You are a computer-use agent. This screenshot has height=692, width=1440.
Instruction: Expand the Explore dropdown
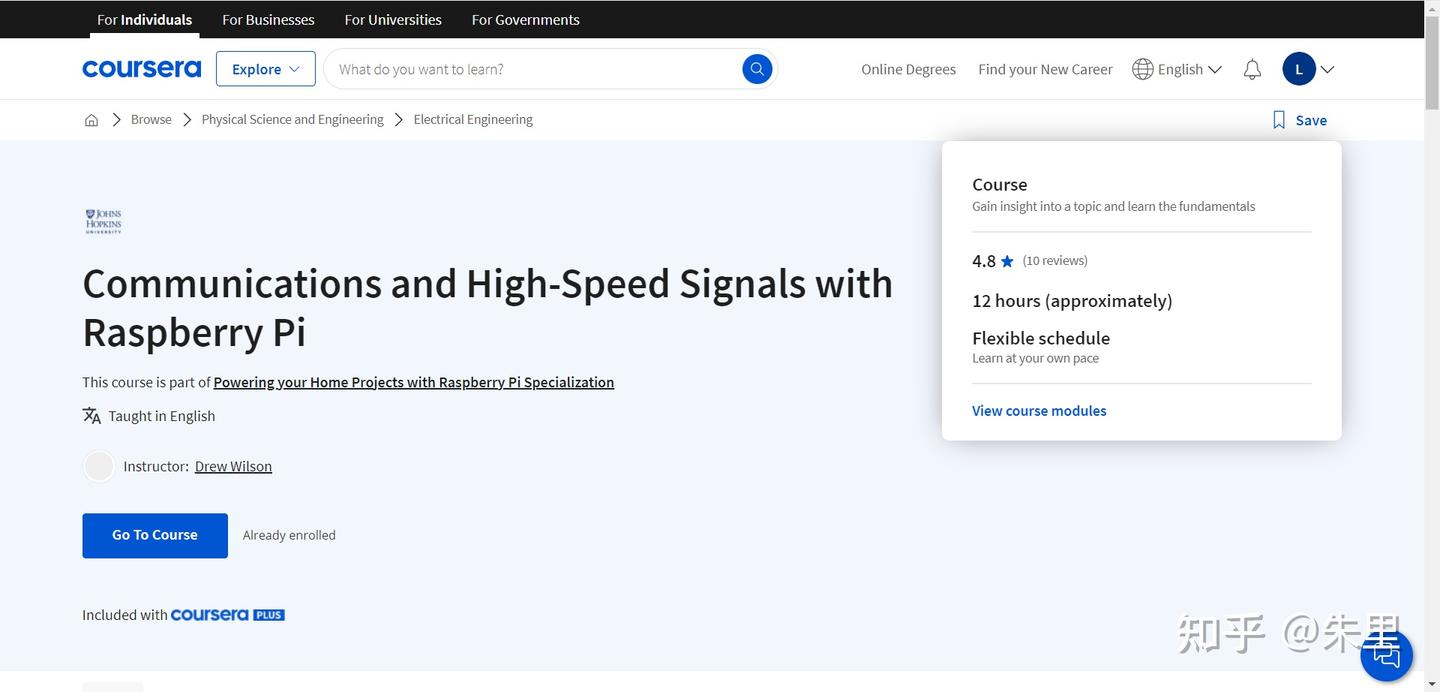266,69
